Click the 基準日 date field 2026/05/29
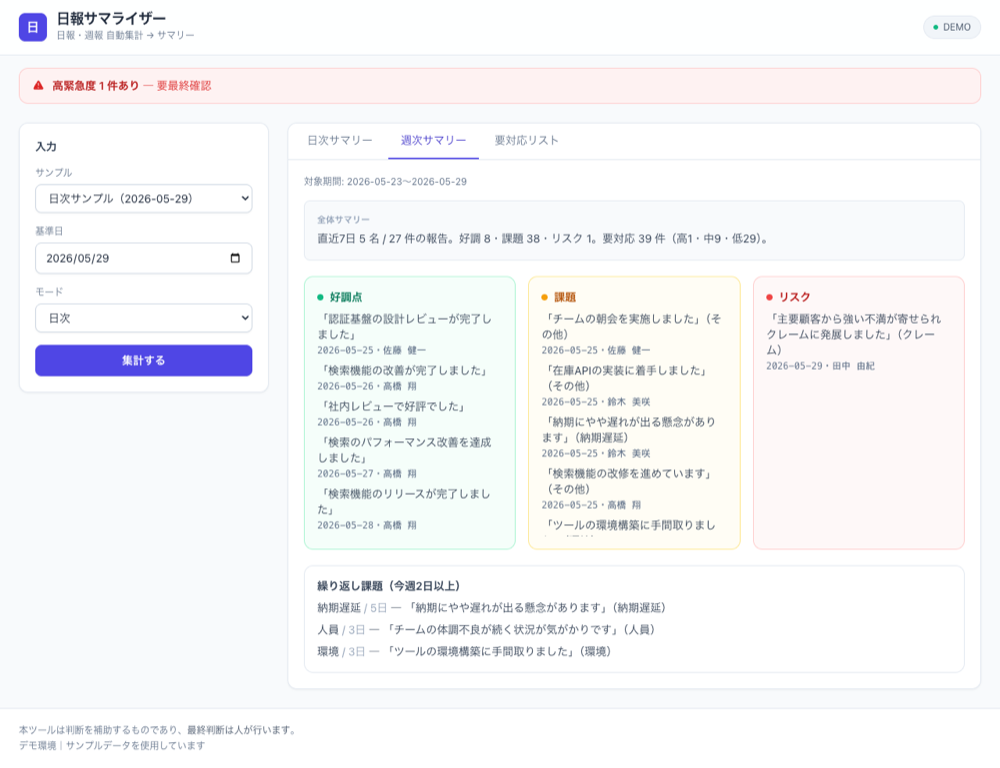This screenshot has width=1000, height=768. tap(143, 258)
